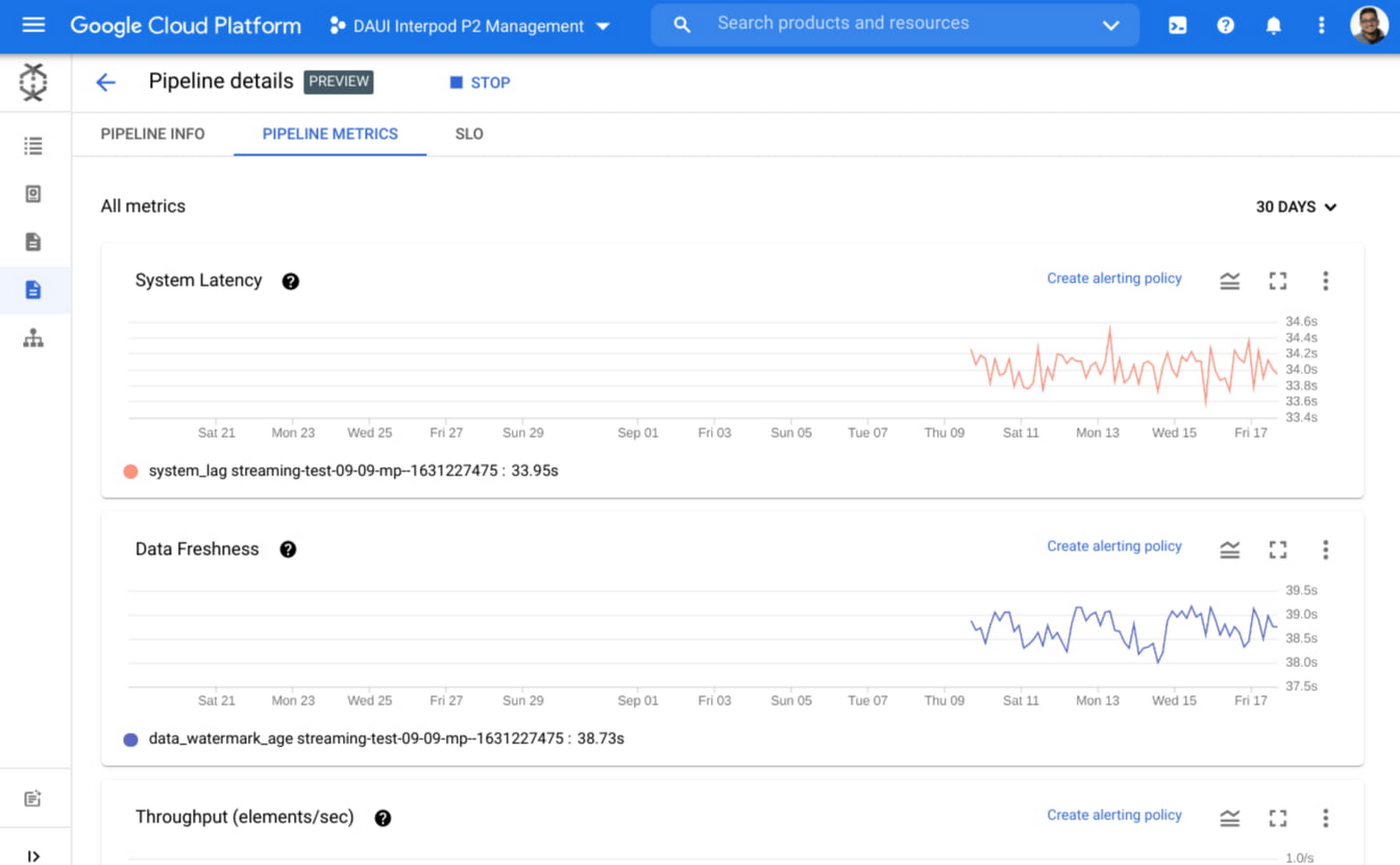Click the blue data_watermark_age legend swatch
Screen dimensions: 1400x865
(x=130, y=740)
